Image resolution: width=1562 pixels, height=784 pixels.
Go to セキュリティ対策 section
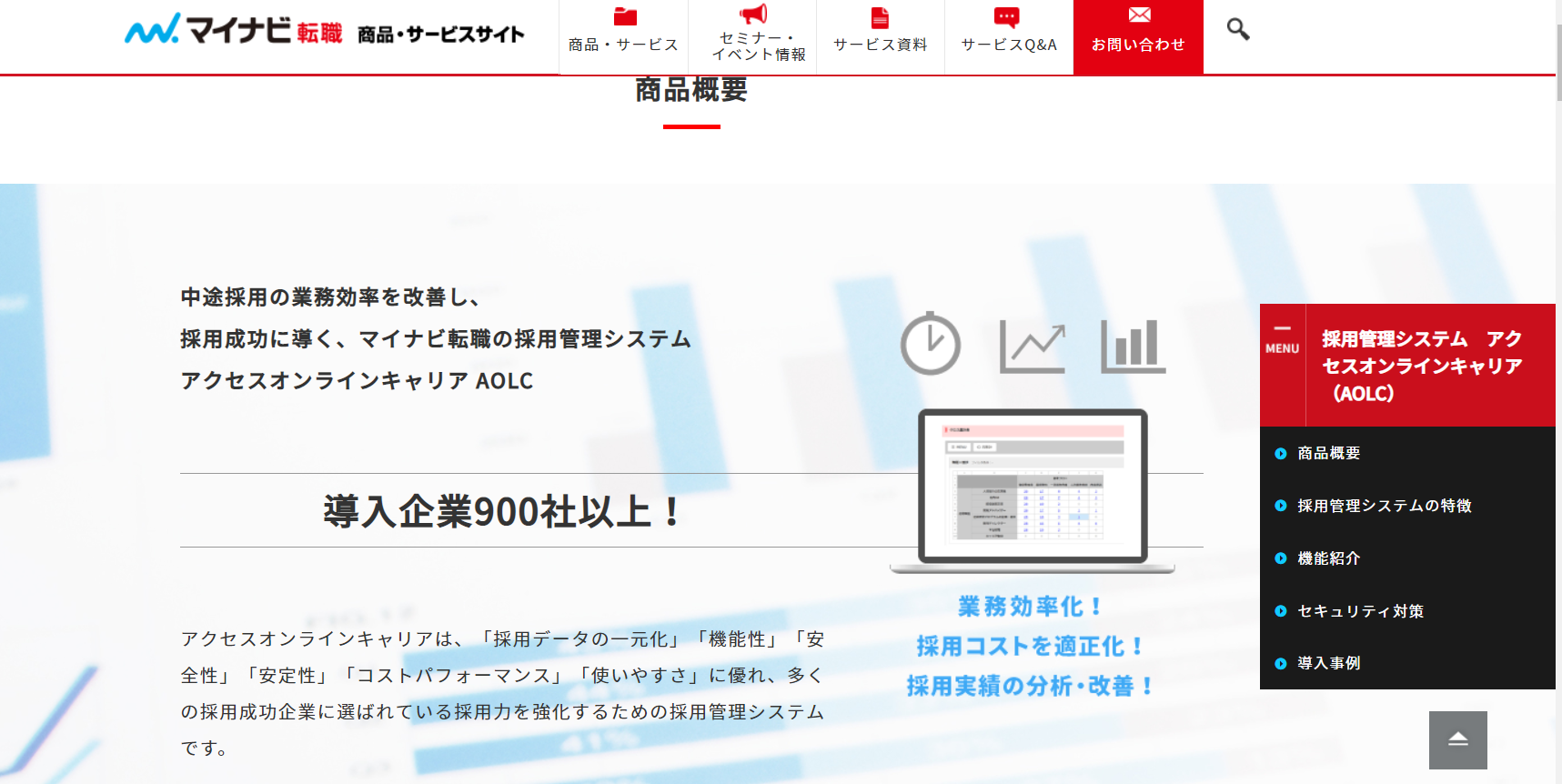coord(1360,611)
